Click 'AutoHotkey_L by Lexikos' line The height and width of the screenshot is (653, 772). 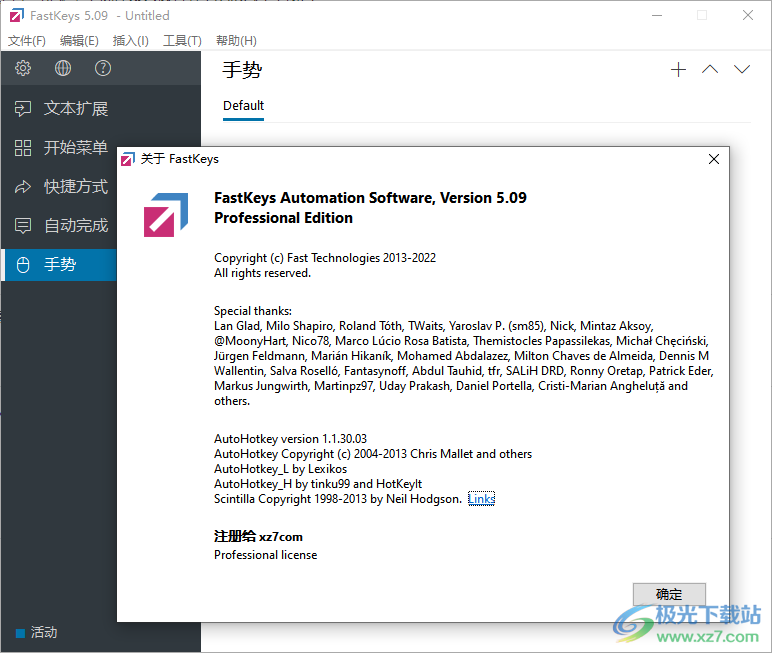[280, 469]
